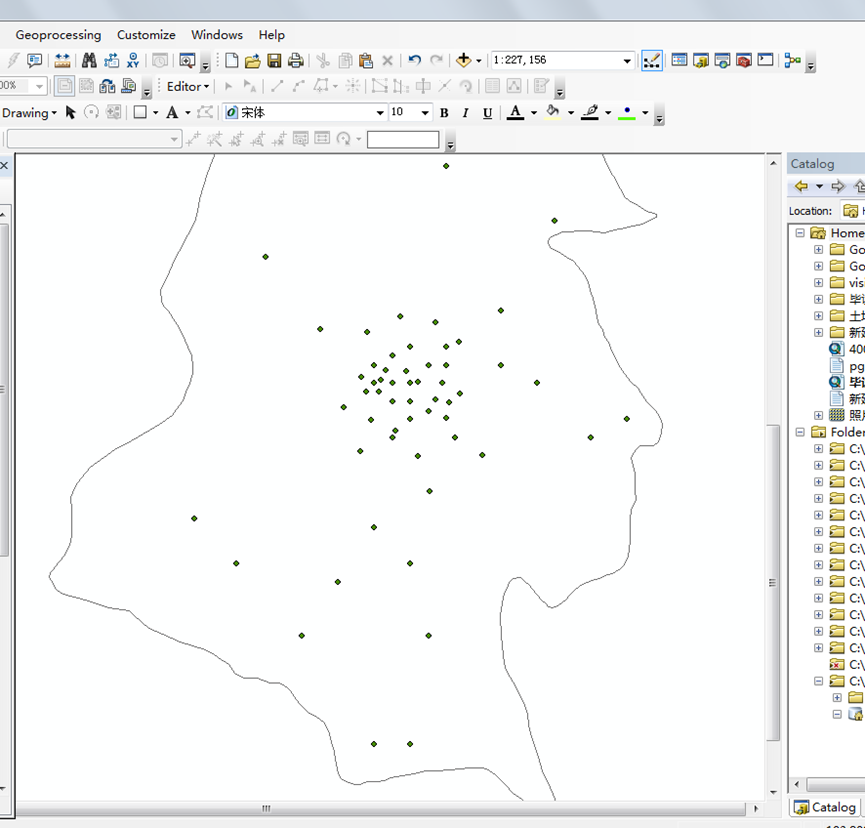This screenshot has height=828, width=865.
Task: Toggle Italic text formatting
Action: [465, 113]
